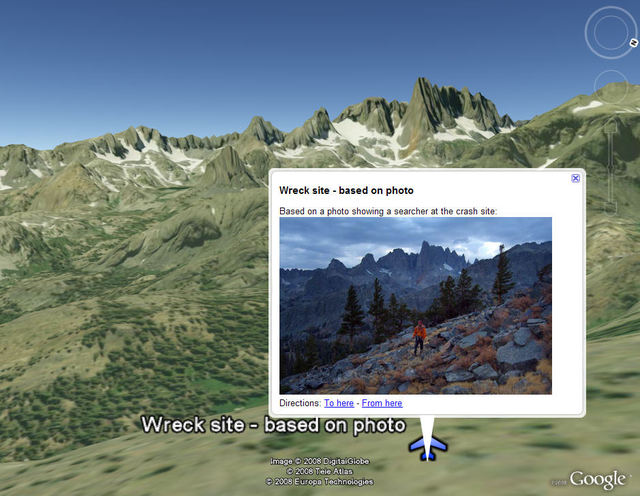This screenshot has width=640, height=496.
Task: Click the Europa Technologies copyright line
Action: point(320,482)
